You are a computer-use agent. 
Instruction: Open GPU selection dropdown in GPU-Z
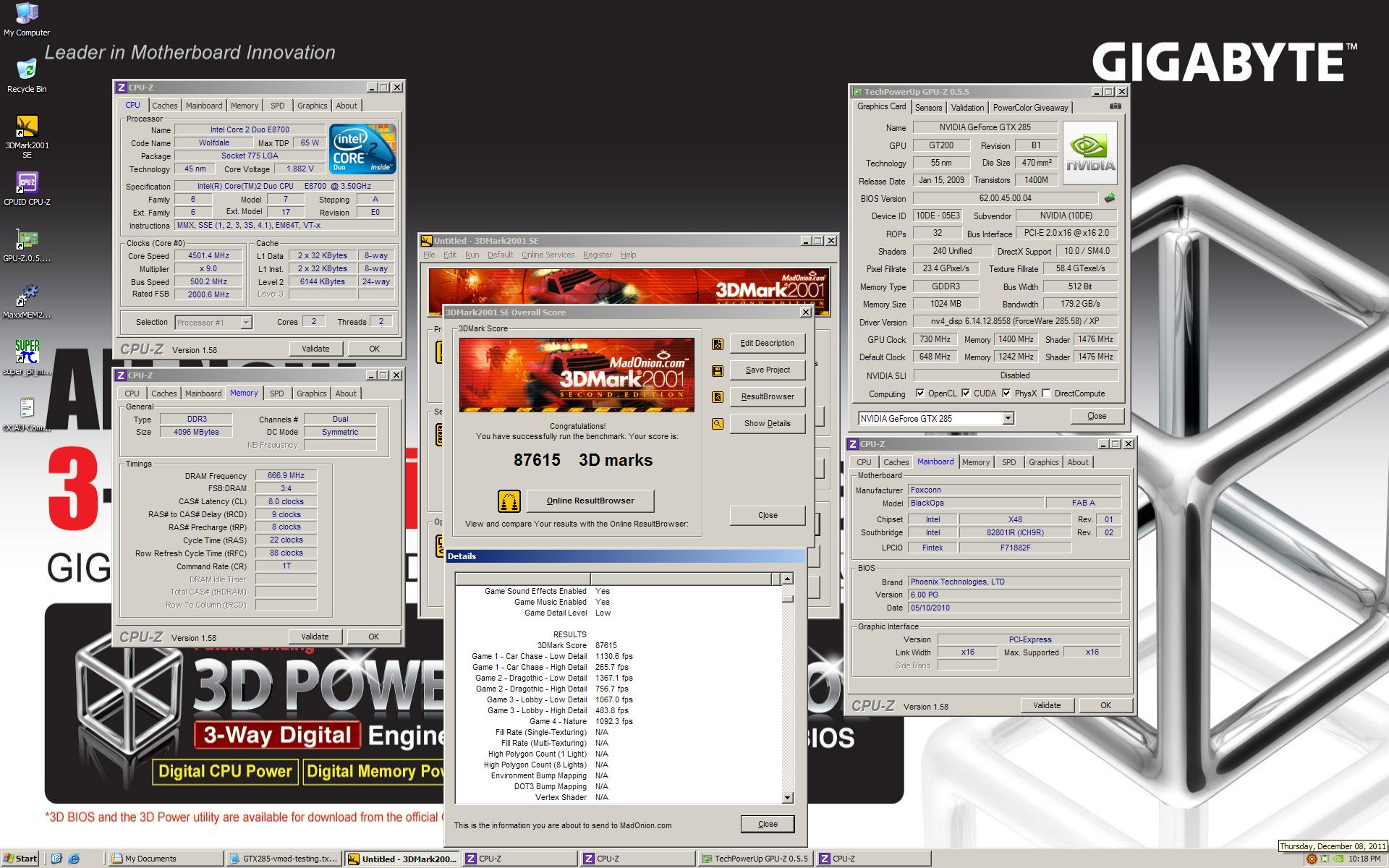pyautogui.click(x=1008, y=419)
